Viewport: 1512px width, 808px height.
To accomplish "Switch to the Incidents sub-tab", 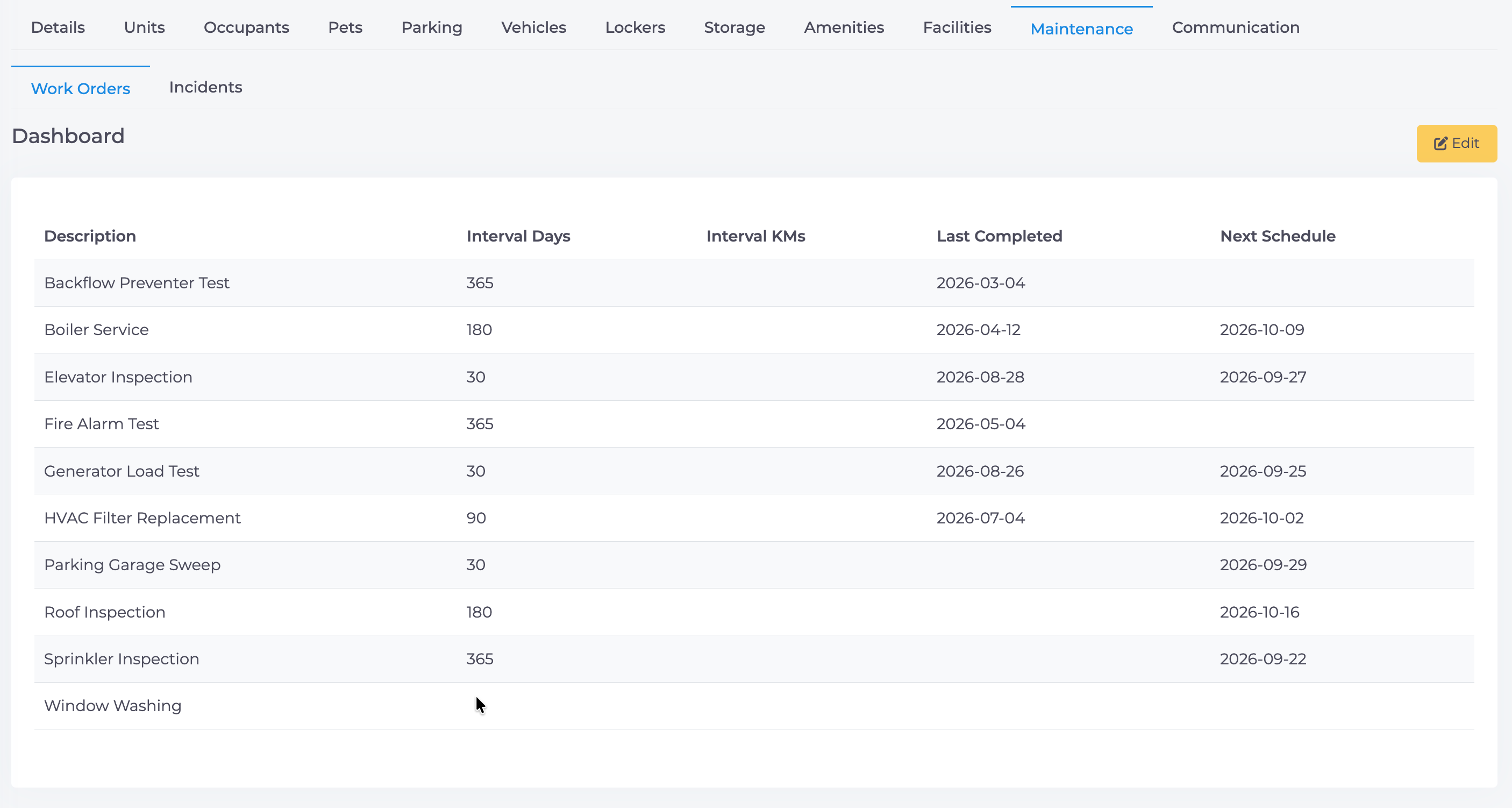I will (205, 88).
